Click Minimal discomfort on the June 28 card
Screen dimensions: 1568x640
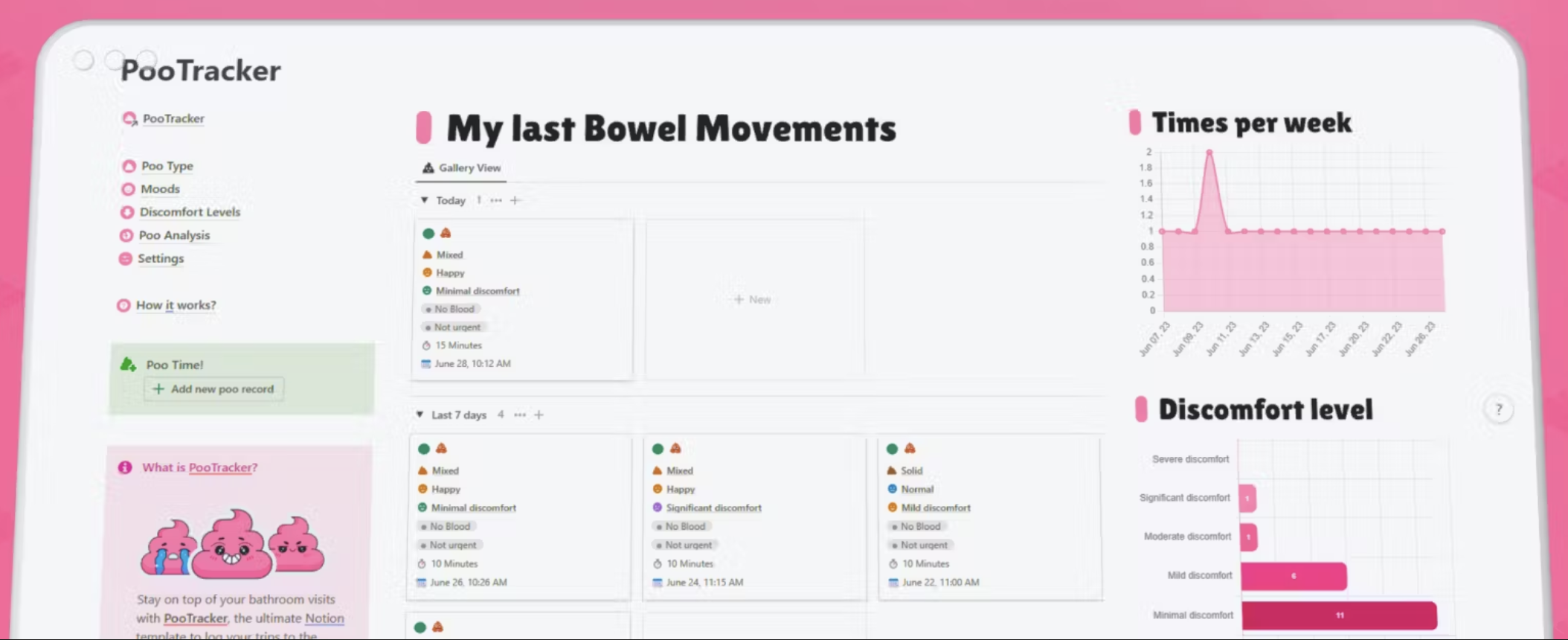478,291
